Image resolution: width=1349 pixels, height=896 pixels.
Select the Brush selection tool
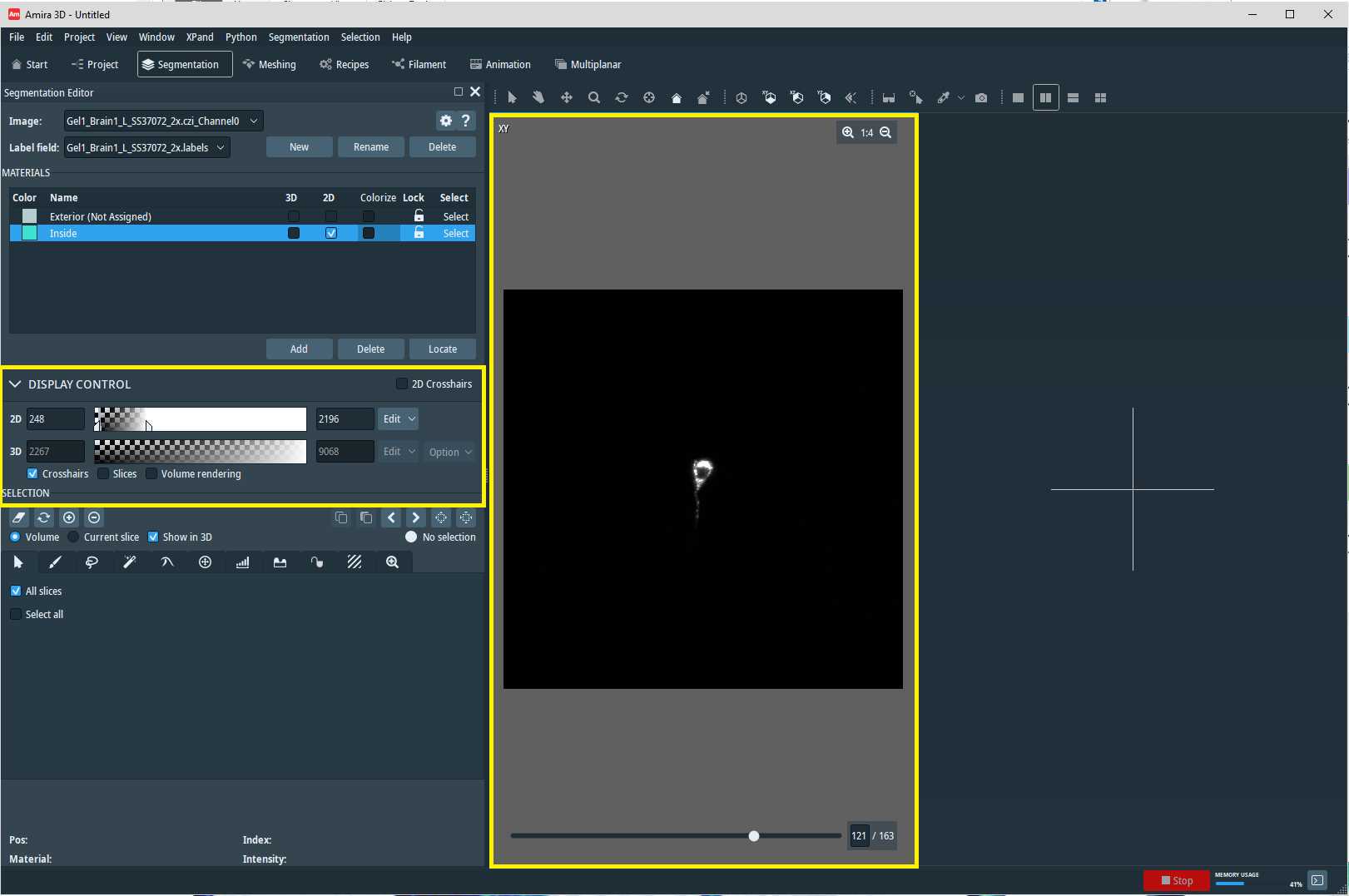coord(55,562)
